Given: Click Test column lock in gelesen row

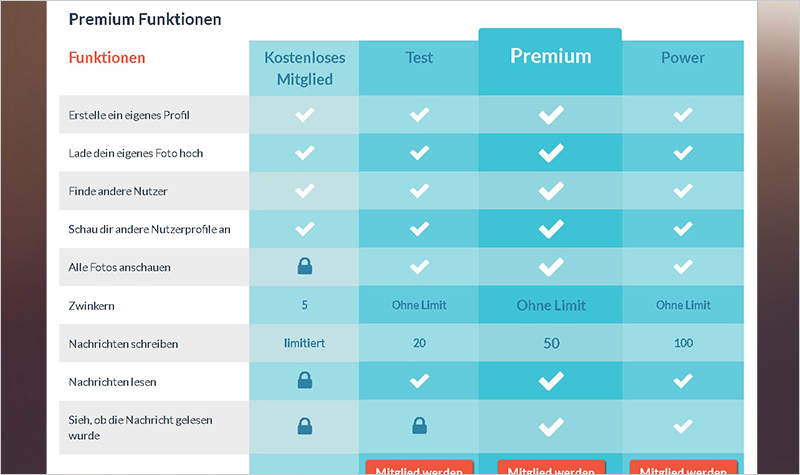Looking at the screenshot, I should [x=419, y=426].
